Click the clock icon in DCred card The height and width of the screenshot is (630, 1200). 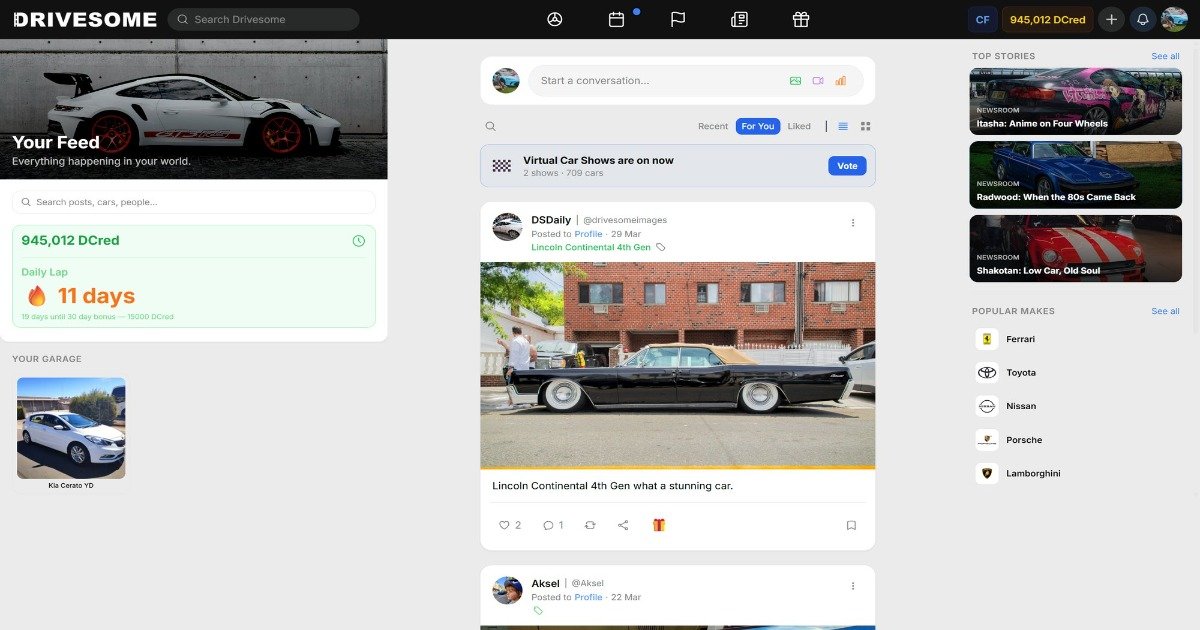click(359, 241)
